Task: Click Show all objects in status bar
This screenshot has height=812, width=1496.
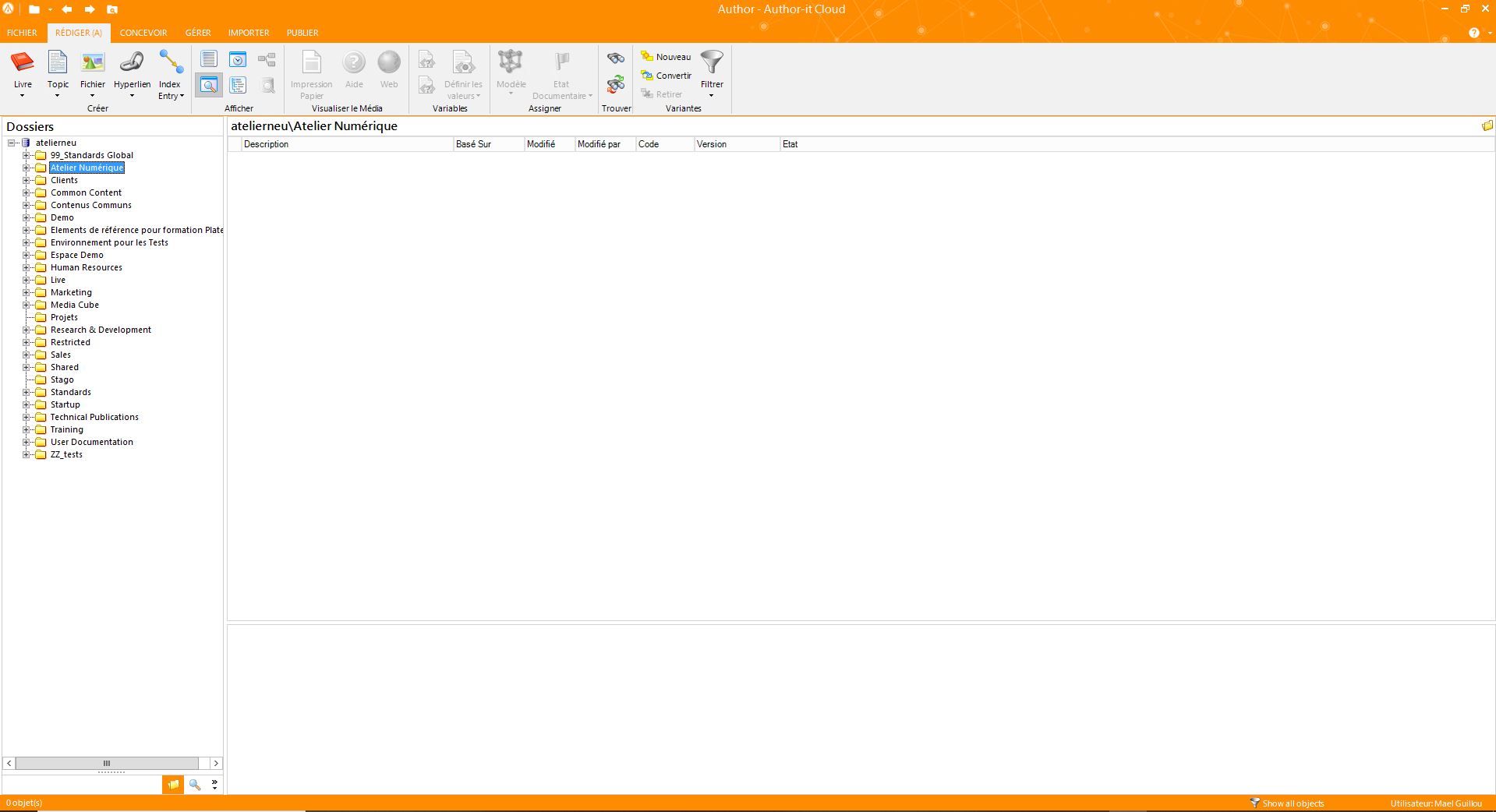Action: 1287,803
